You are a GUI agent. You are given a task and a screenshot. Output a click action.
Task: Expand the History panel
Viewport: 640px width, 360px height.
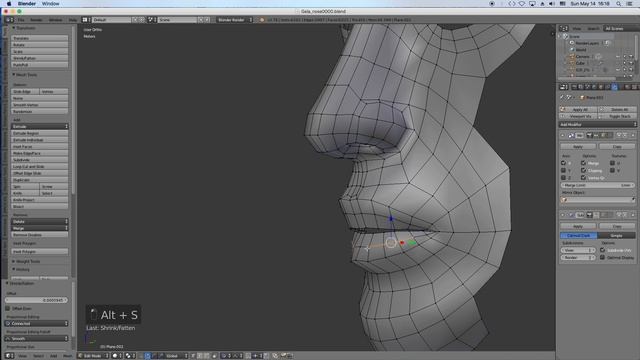[21, 269]
